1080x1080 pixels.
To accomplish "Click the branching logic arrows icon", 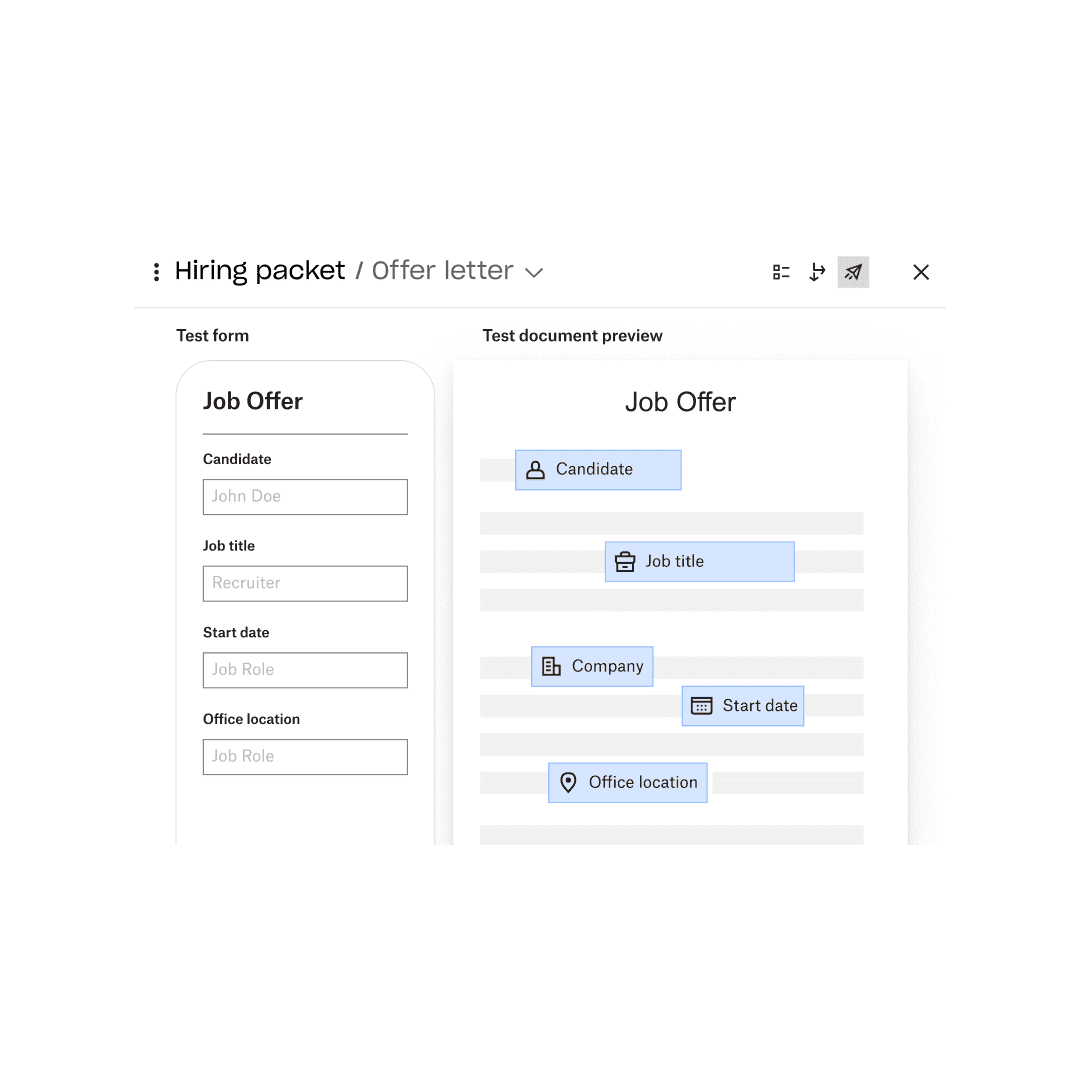I will (x=817, y=272).
